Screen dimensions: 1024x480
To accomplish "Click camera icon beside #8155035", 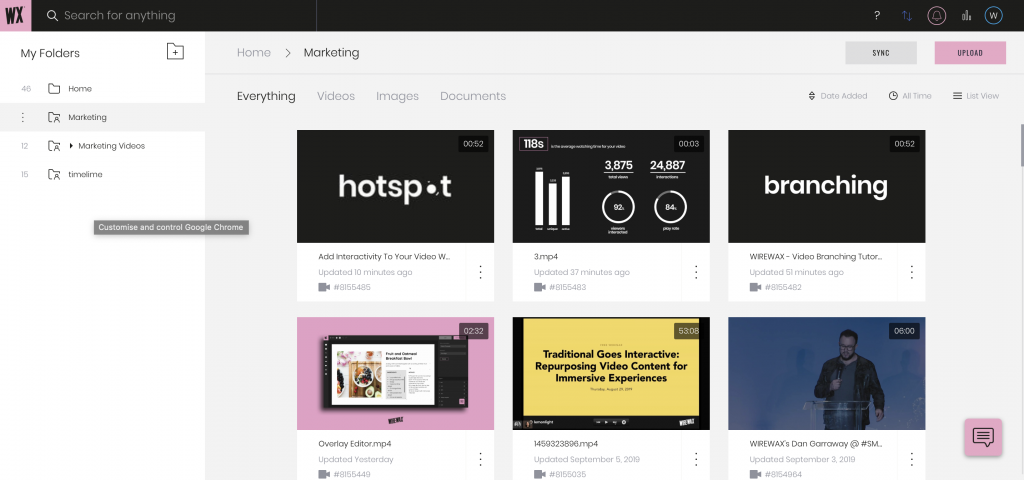I will [539, 474].
